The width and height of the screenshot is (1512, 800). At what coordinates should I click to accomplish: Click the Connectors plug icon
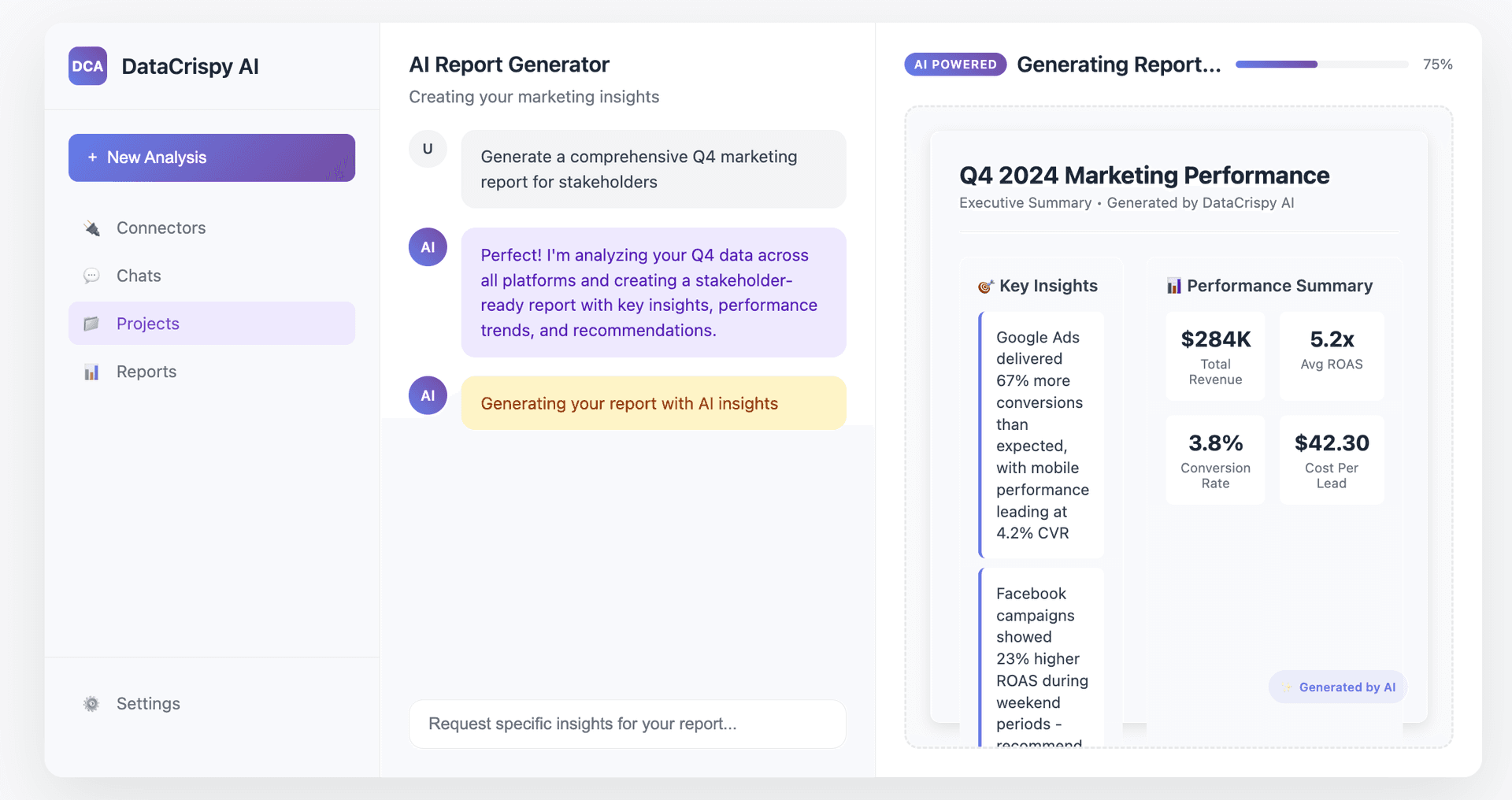[92, 228]
